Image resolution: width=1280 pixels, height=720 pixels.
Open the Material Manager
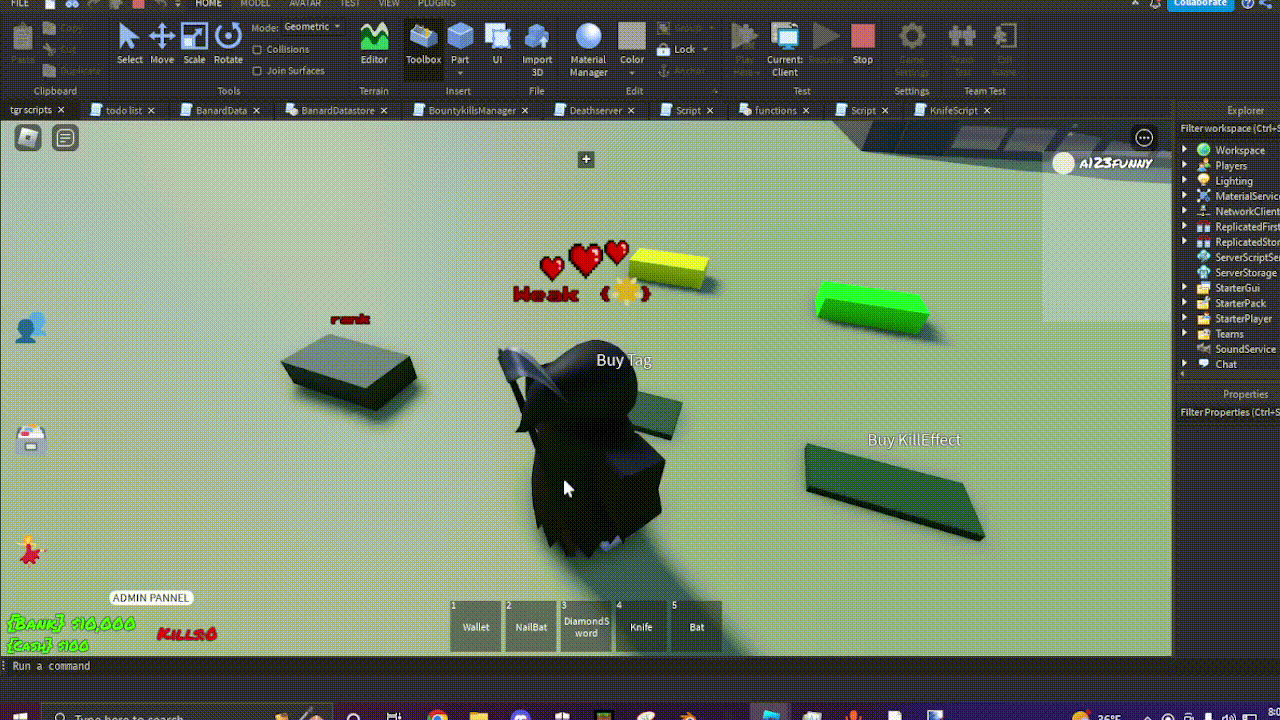tap(588, 50)
